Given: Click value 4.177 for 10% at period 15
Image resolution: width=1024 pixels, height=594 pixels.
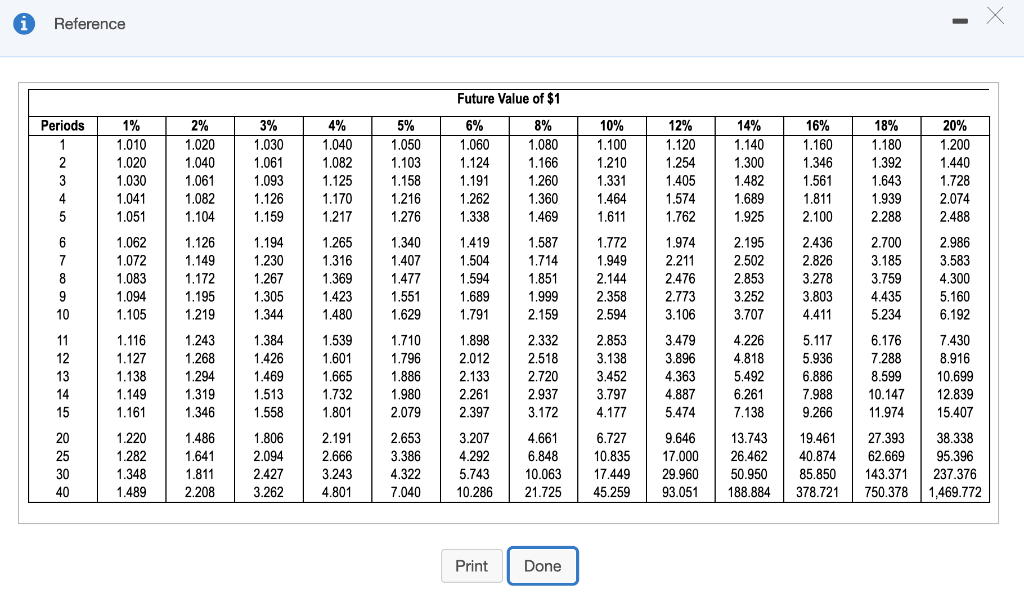Looking at the screenshot, I should (x=611, y=413).
